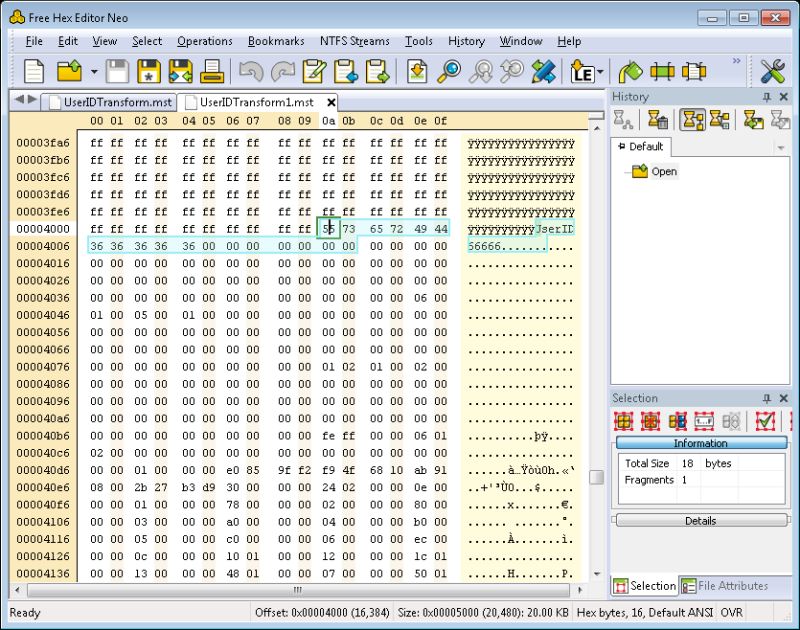Purge history with hourglass trash icon
This screenshot has height=630, width=800.
pyautogui.click(x=657, y=120)
